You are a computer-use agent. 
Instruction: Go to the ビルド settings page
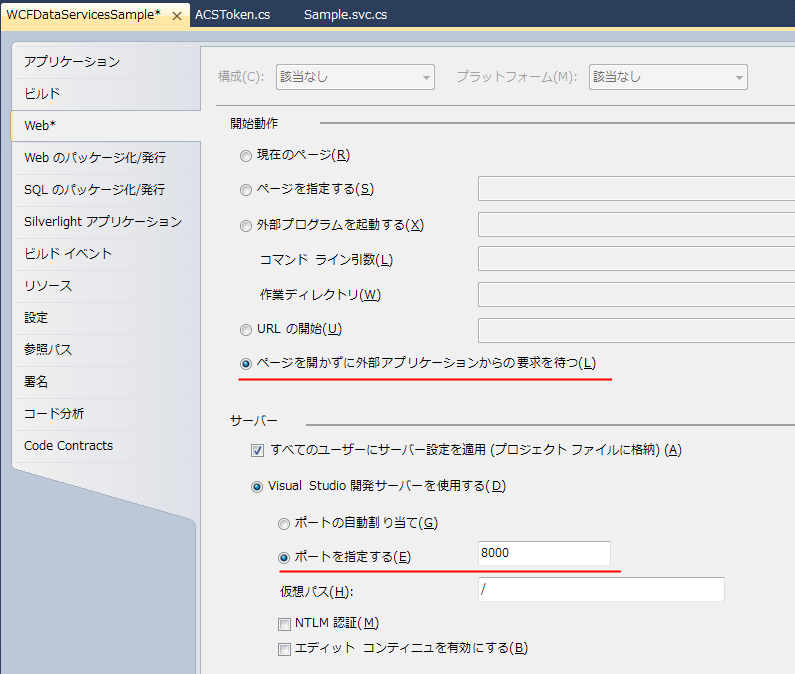tap(42, 94)
